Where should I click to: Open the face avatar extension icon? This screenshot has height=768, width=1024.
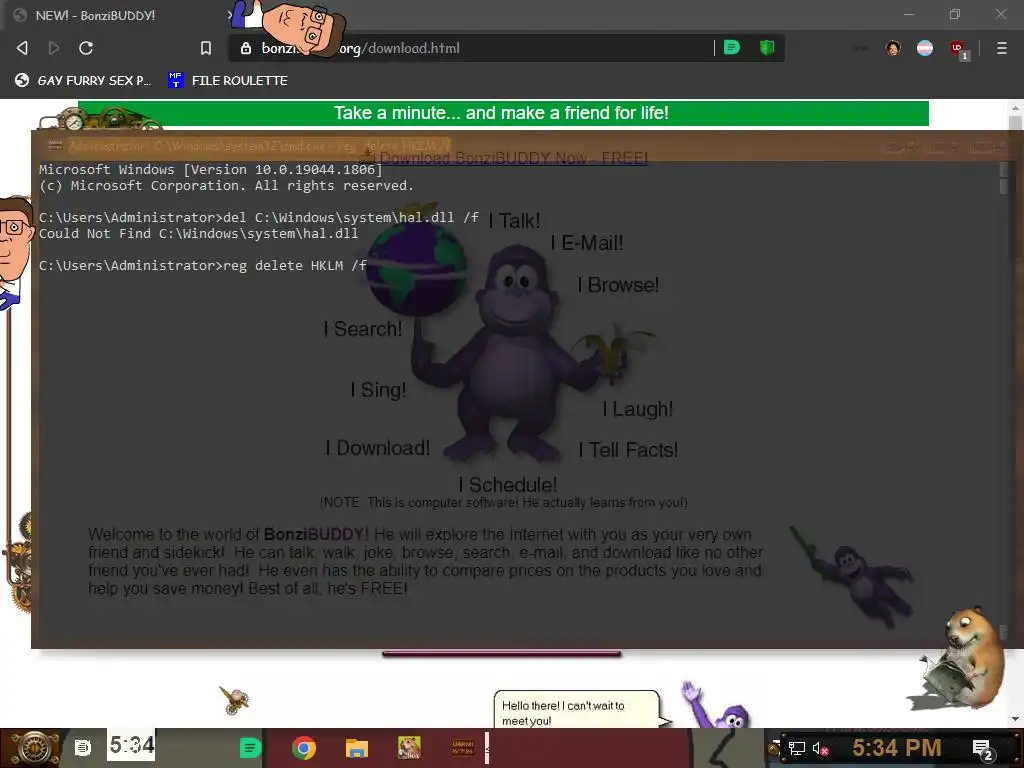893,48
